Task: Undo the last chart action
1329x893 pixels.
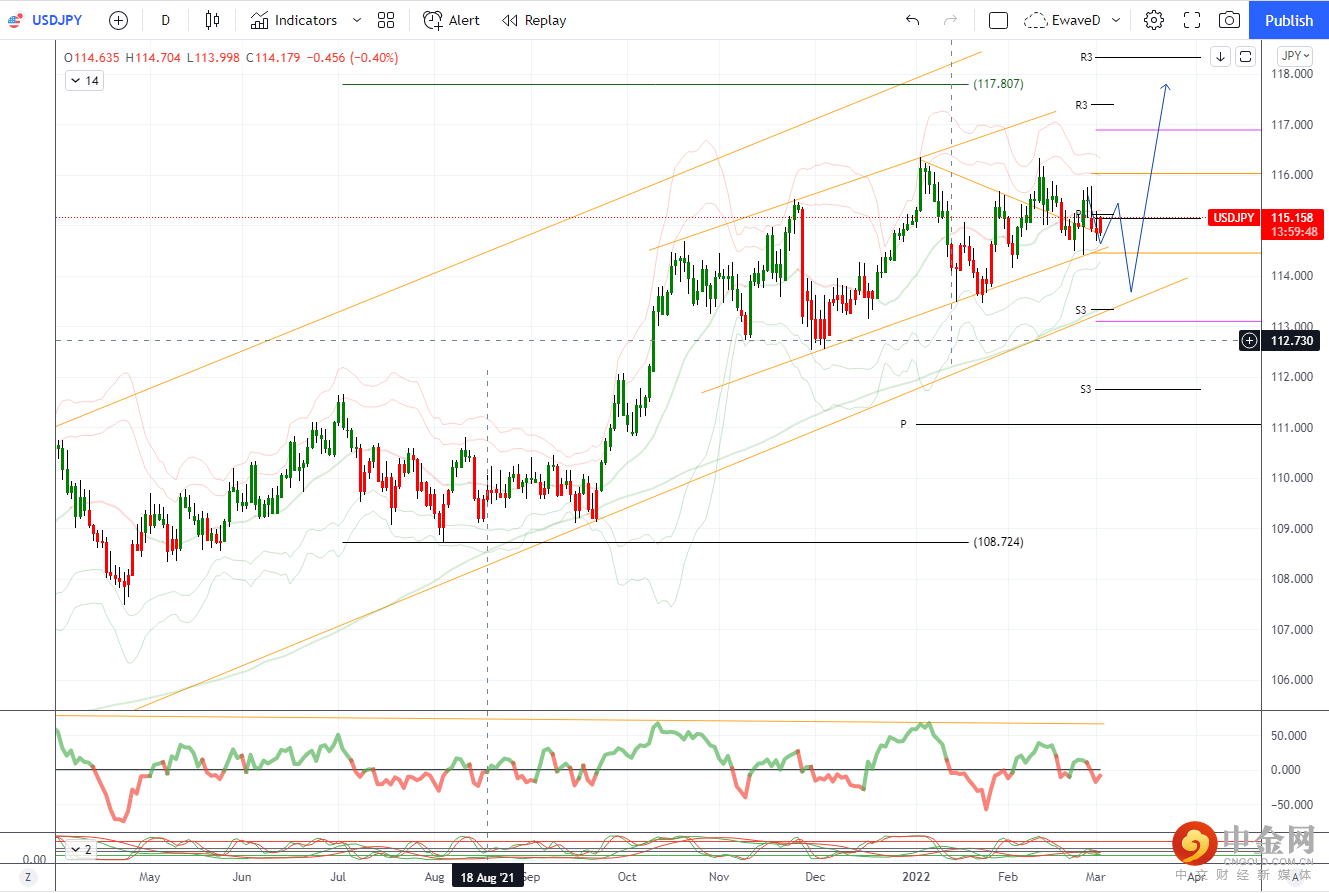Action: pos(912,20)
